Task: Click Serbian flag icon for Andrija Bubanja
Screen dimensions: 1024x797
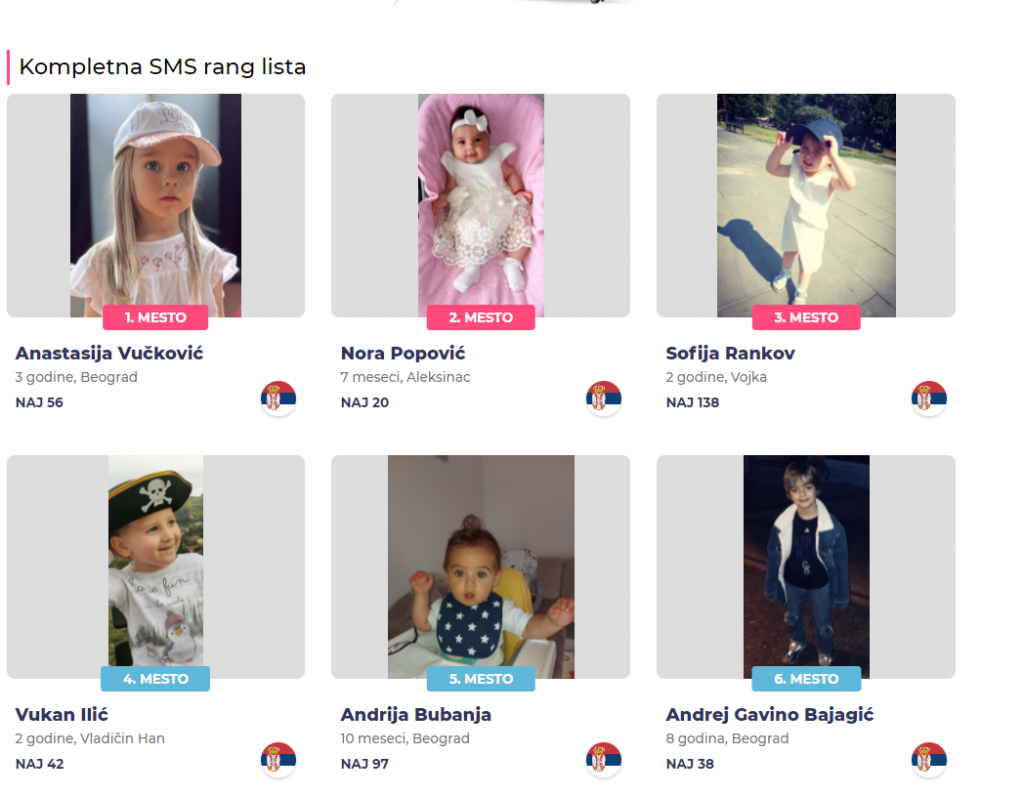Action: [x=603, y=759]
